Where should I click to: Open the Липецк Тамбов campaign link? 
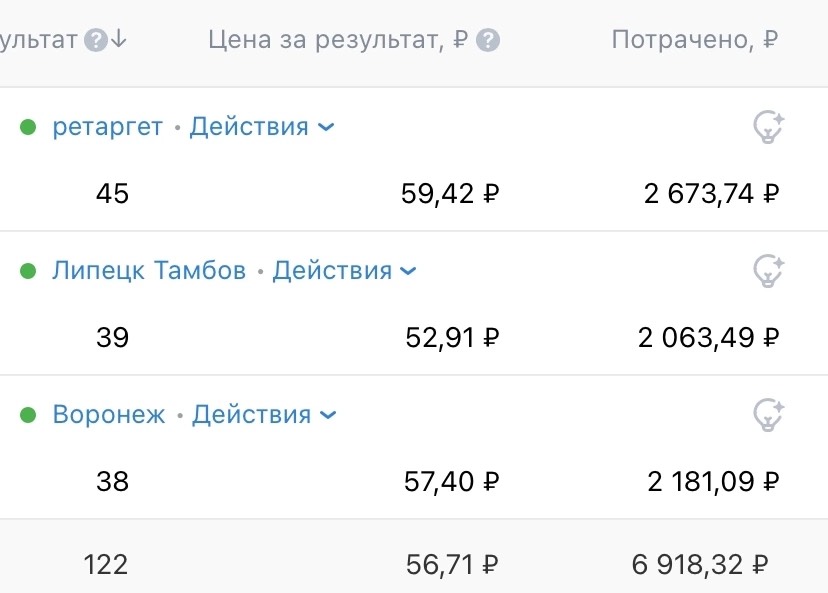point(149,271)
